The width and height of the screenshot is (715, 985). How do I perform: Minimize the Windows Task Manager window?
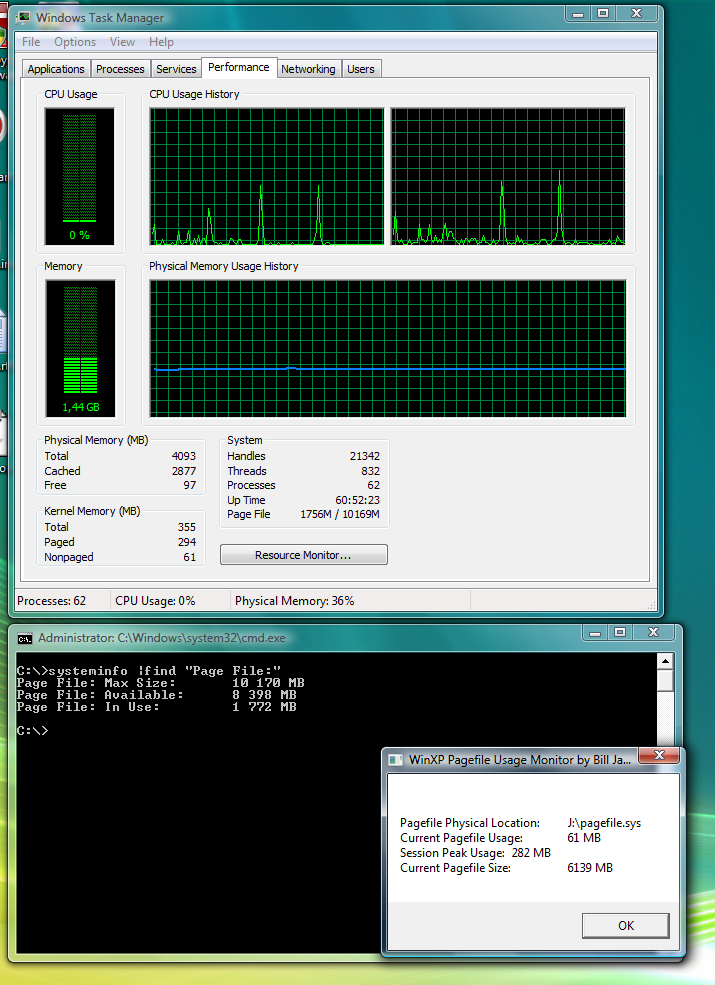tap(578, 13)
